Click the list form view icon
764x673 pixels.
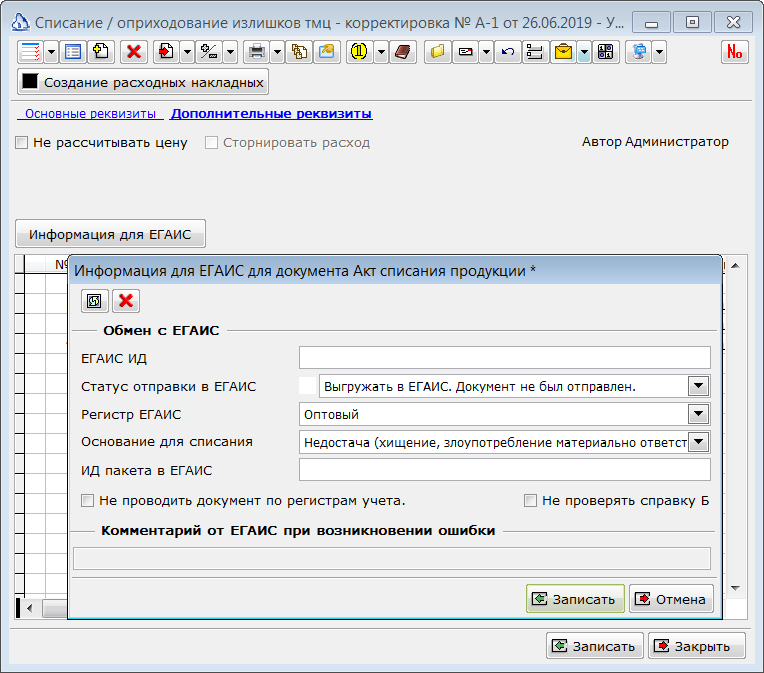73,52
